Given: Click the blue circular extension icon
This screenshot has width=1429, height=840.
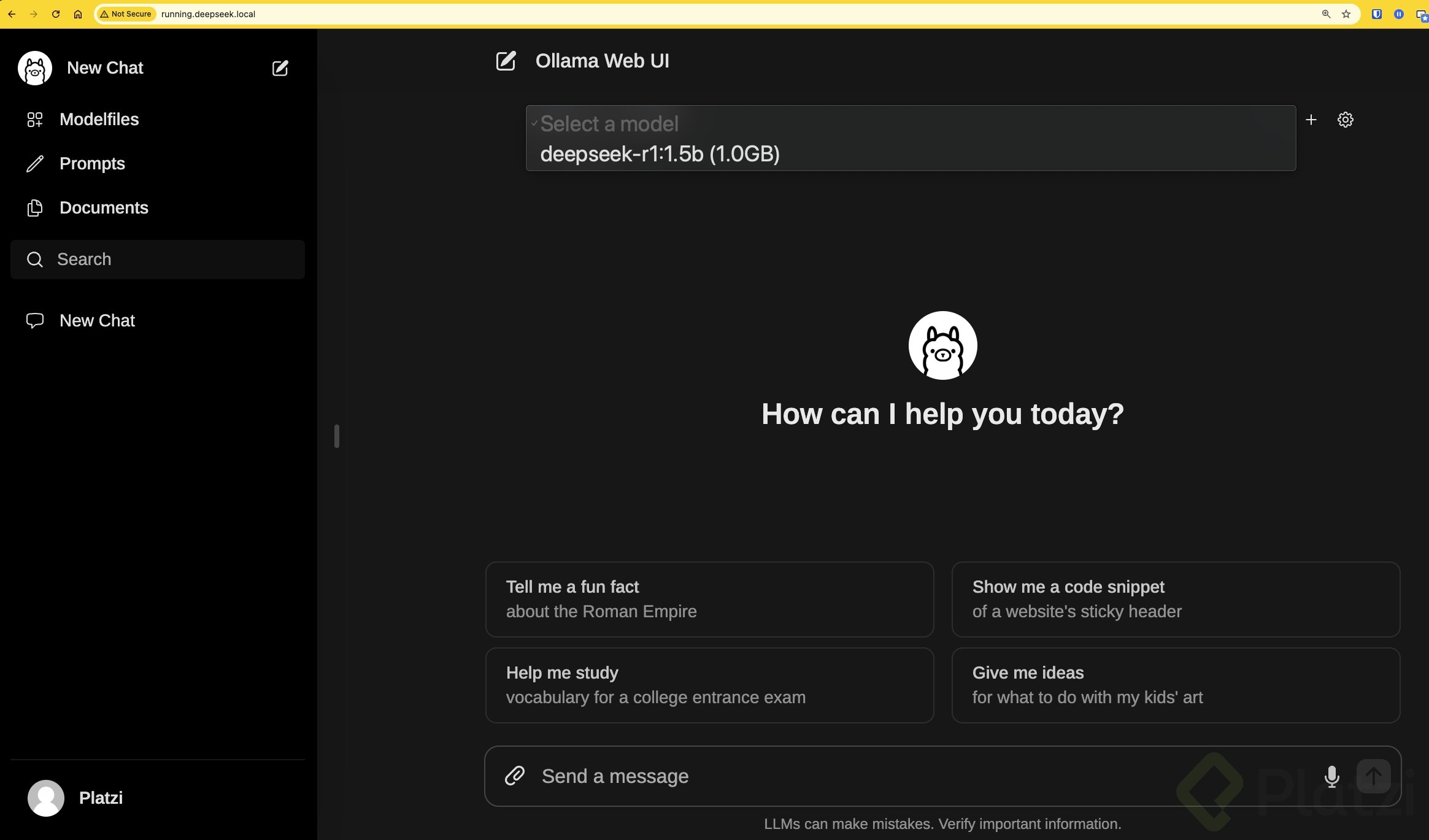Looking at the screenshot, I should (x=1399, y=14).
